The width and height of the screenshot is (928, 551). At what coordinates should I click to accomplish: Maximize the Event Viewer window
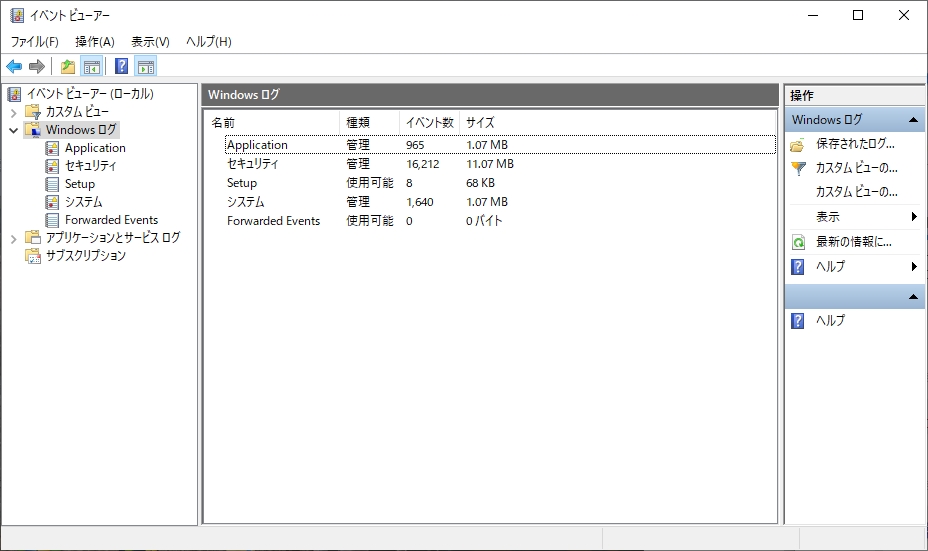click(x=858, y=15)
